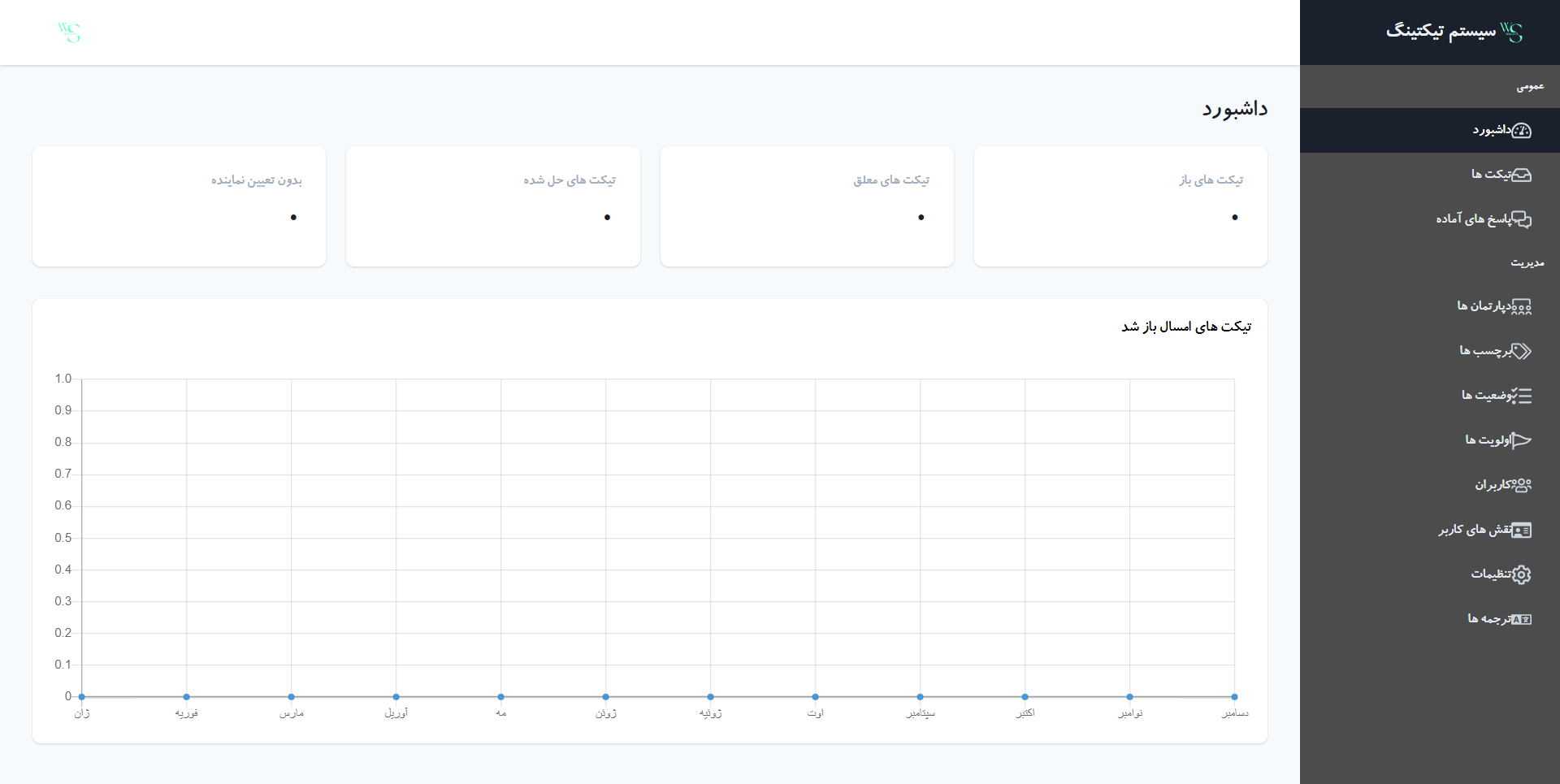The width and height of the screenshot is (1560, 784).
Task: Click the داشبورد page heading
Action: [1235, 109]
